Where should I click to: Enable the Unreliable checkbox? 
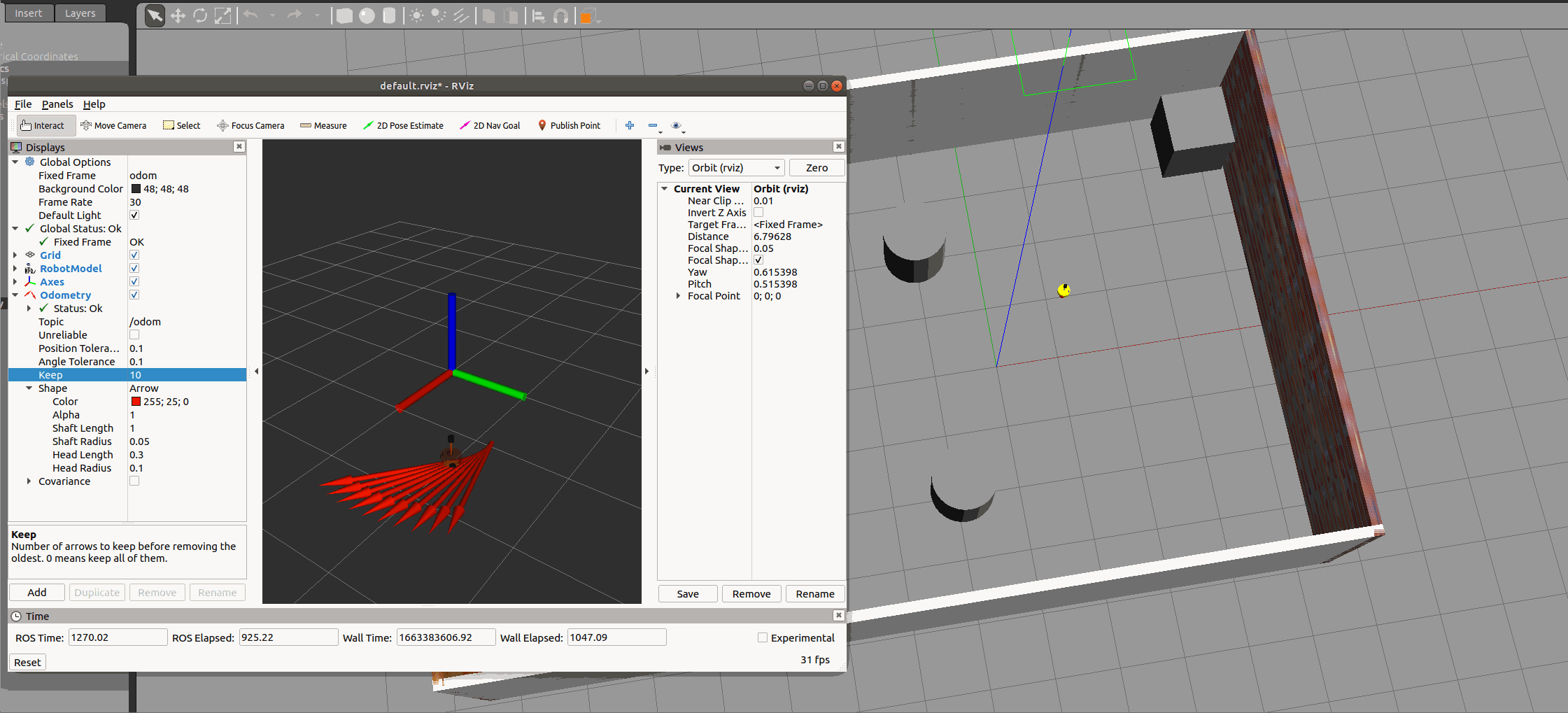point(134,334)
